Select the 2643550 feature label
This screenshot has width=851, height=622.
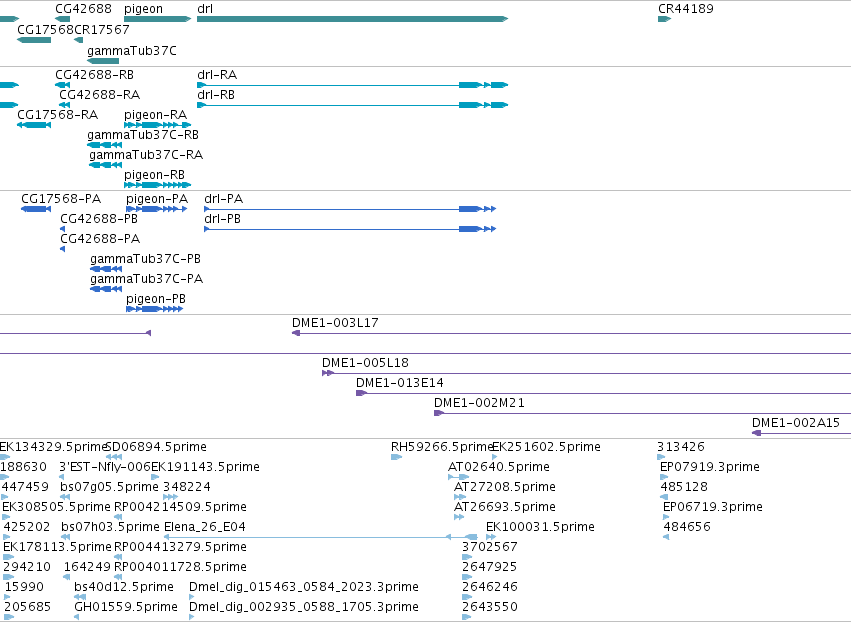(490, 608)
